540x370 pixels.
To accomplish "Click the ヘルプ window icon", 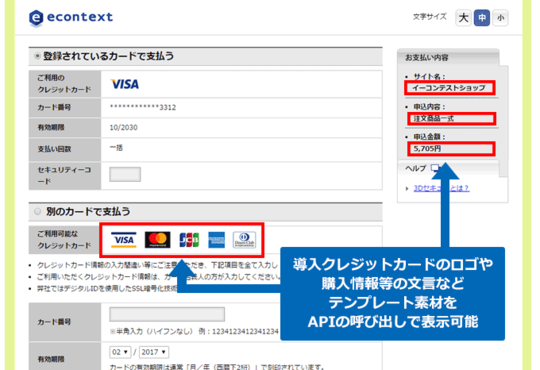I will (436, 168).
